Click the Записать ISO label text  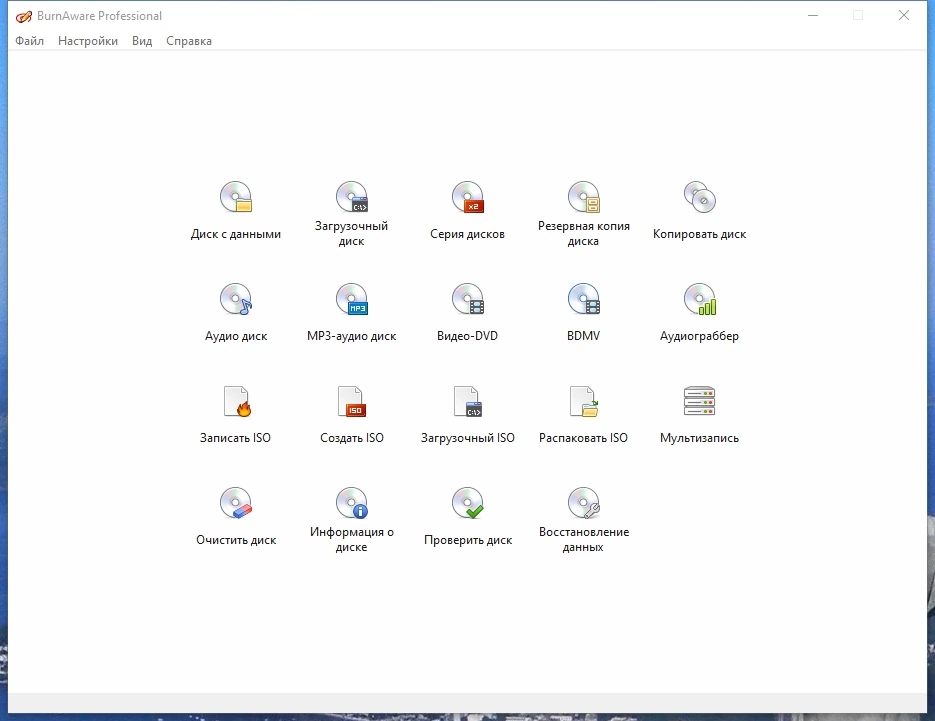236,438
